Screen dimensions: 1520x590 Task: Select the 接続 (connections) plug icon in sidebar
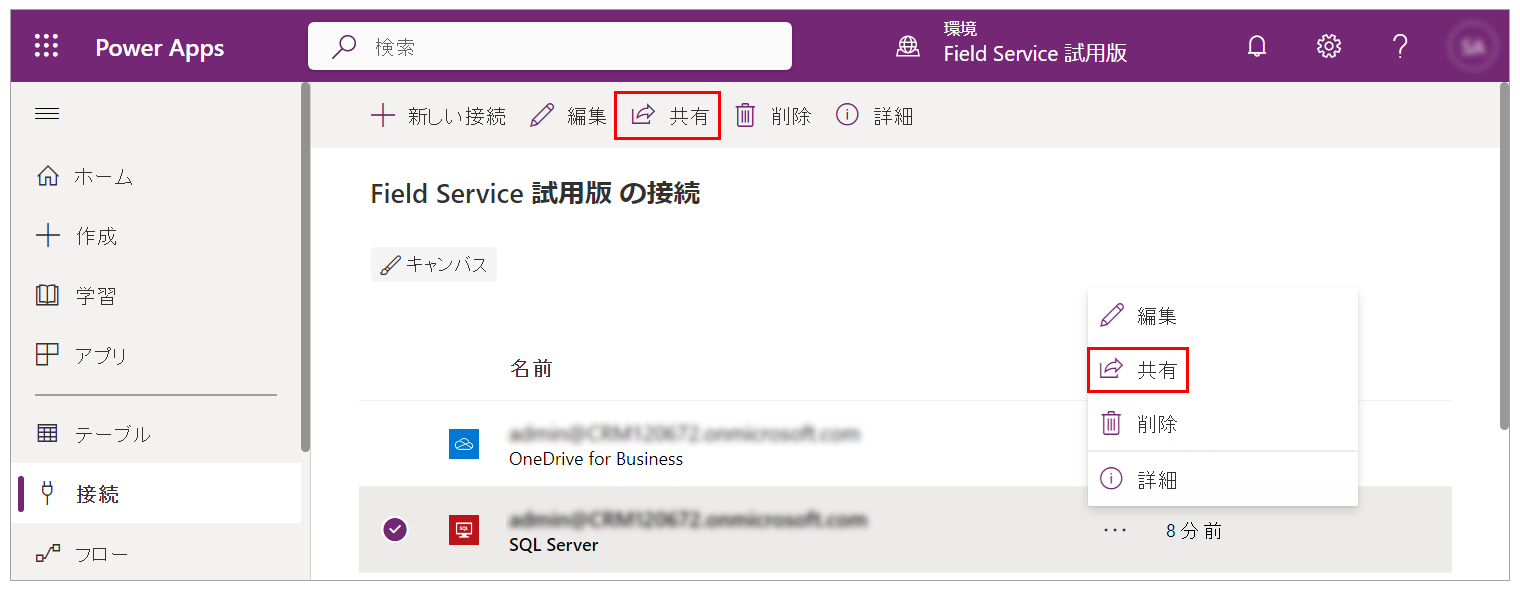pyautogui.click(x=47, y=493)
